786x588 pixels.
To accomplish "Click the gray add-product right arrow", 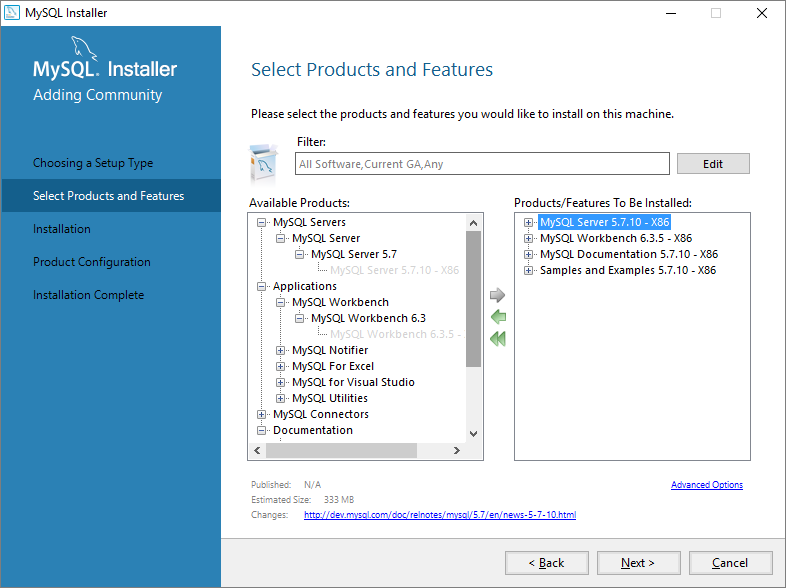I will (497, 295).
